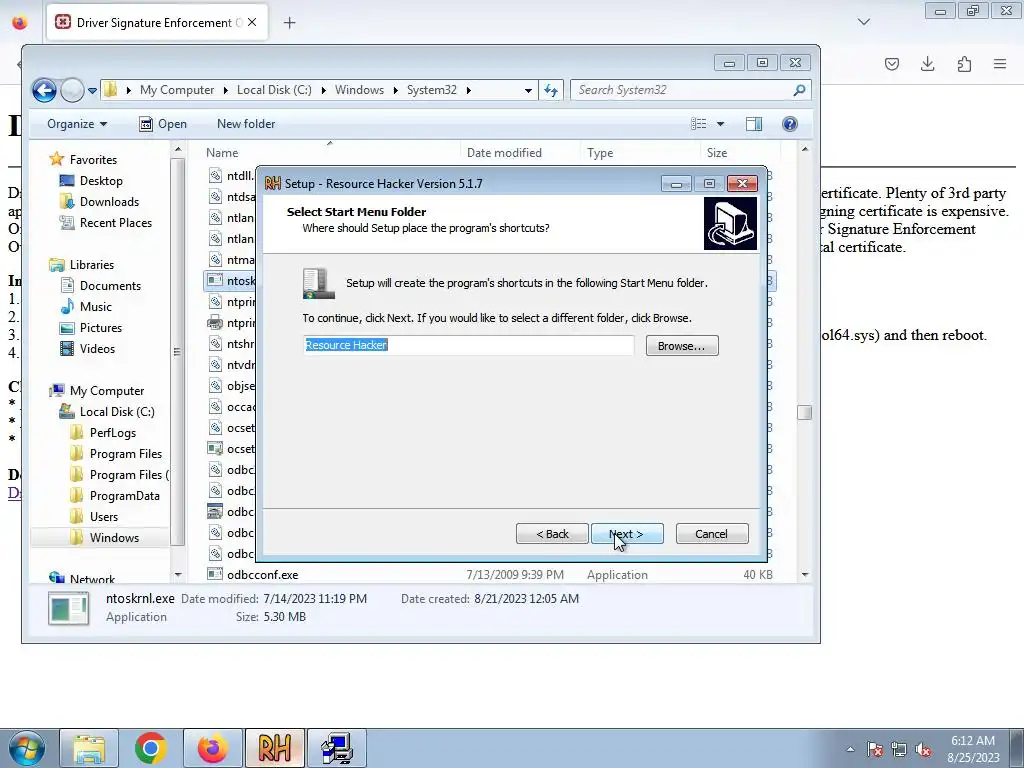Open File Explorer from taskbar
This screenshot has height=768, width=1024.
click(x=89, y=748)
